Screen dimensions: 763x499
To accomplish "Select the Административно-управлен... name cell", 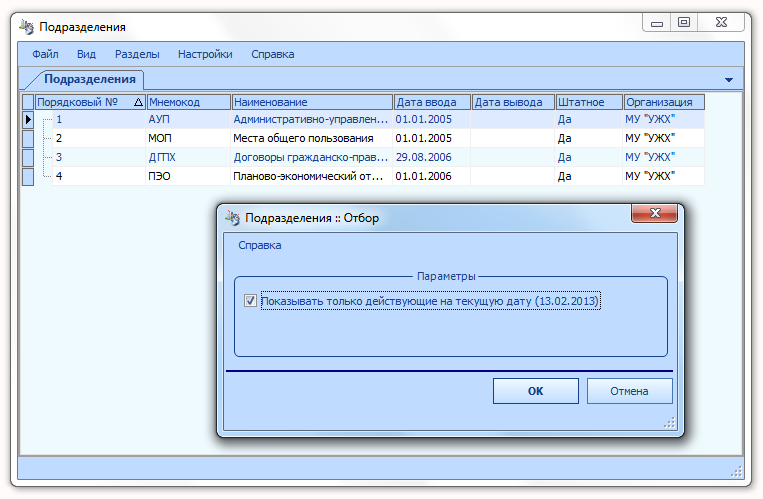I will [311, 119].
